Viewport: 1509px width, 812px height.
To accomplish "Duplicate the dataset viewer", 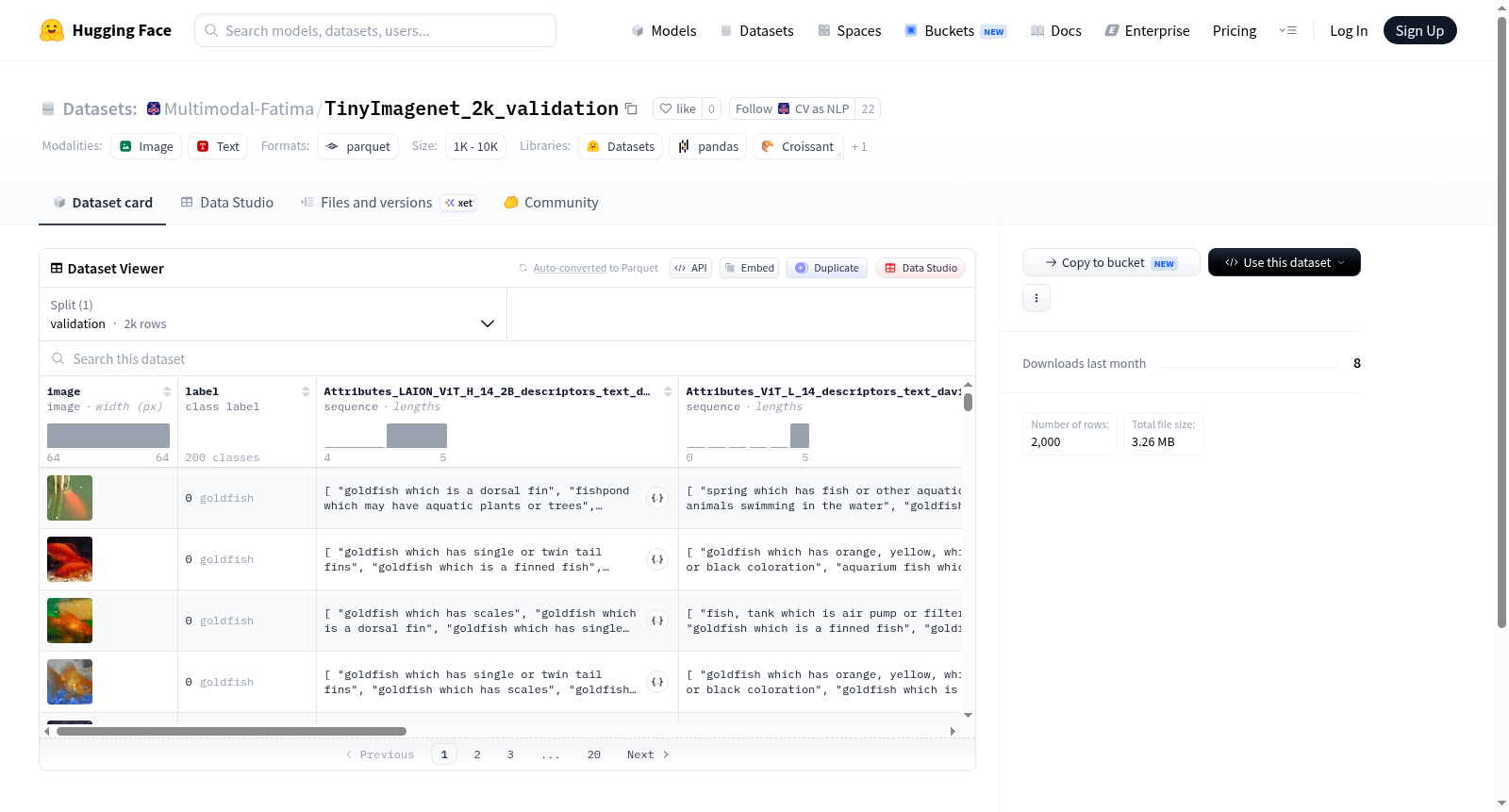I will 827,269.
